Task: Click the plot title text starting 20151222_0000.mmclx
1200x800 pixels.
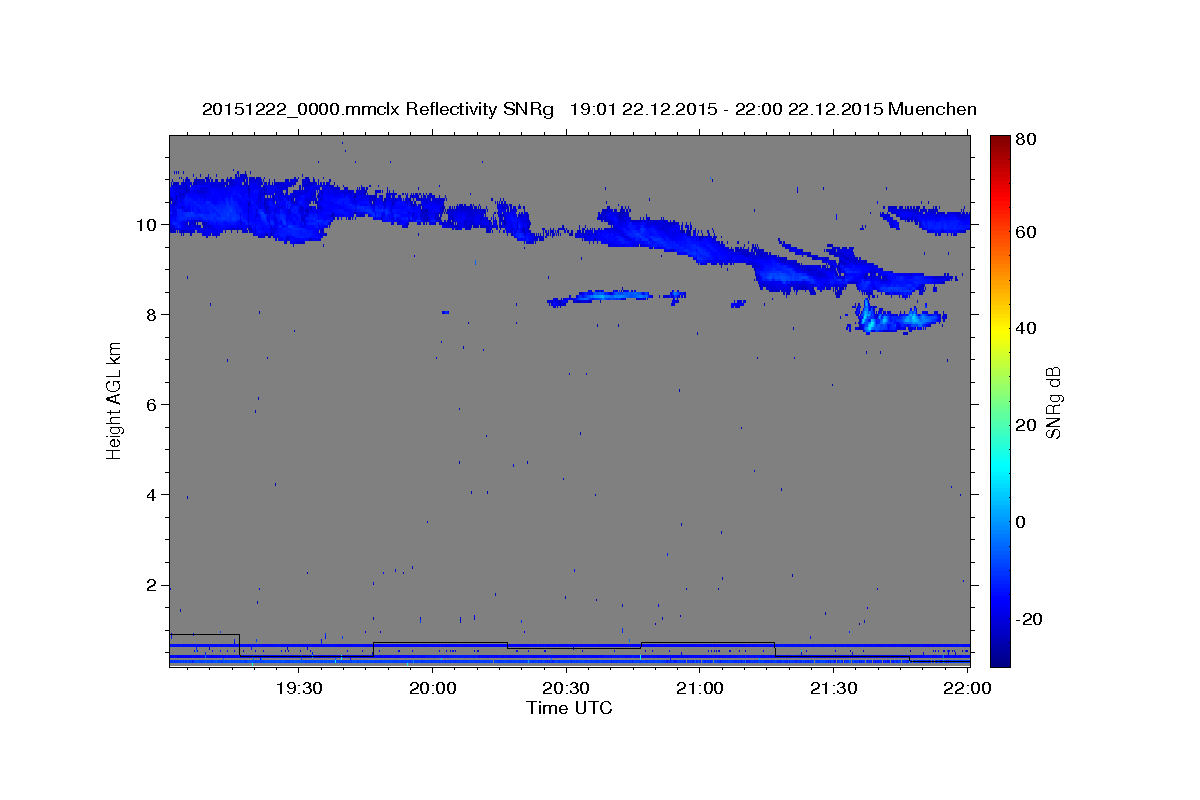Action: pos(589,109)
